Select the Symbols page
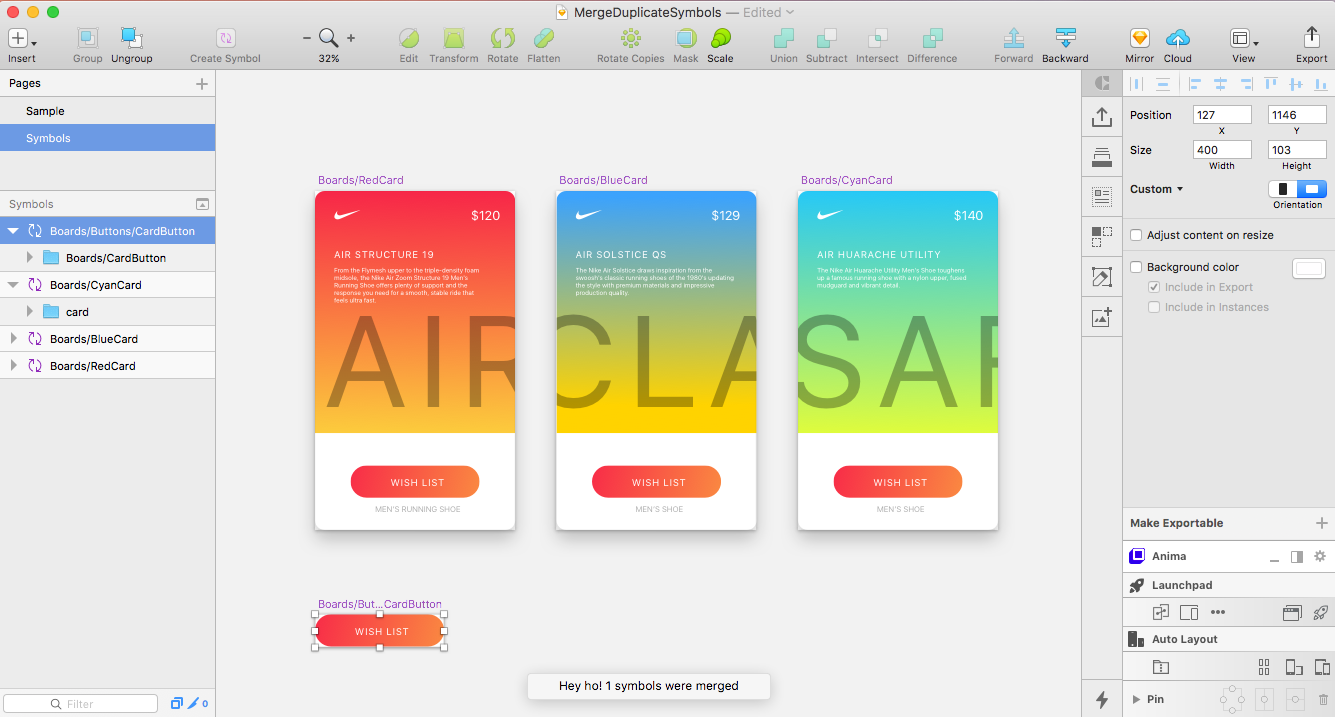1335x717 pixels. (48, 138)
